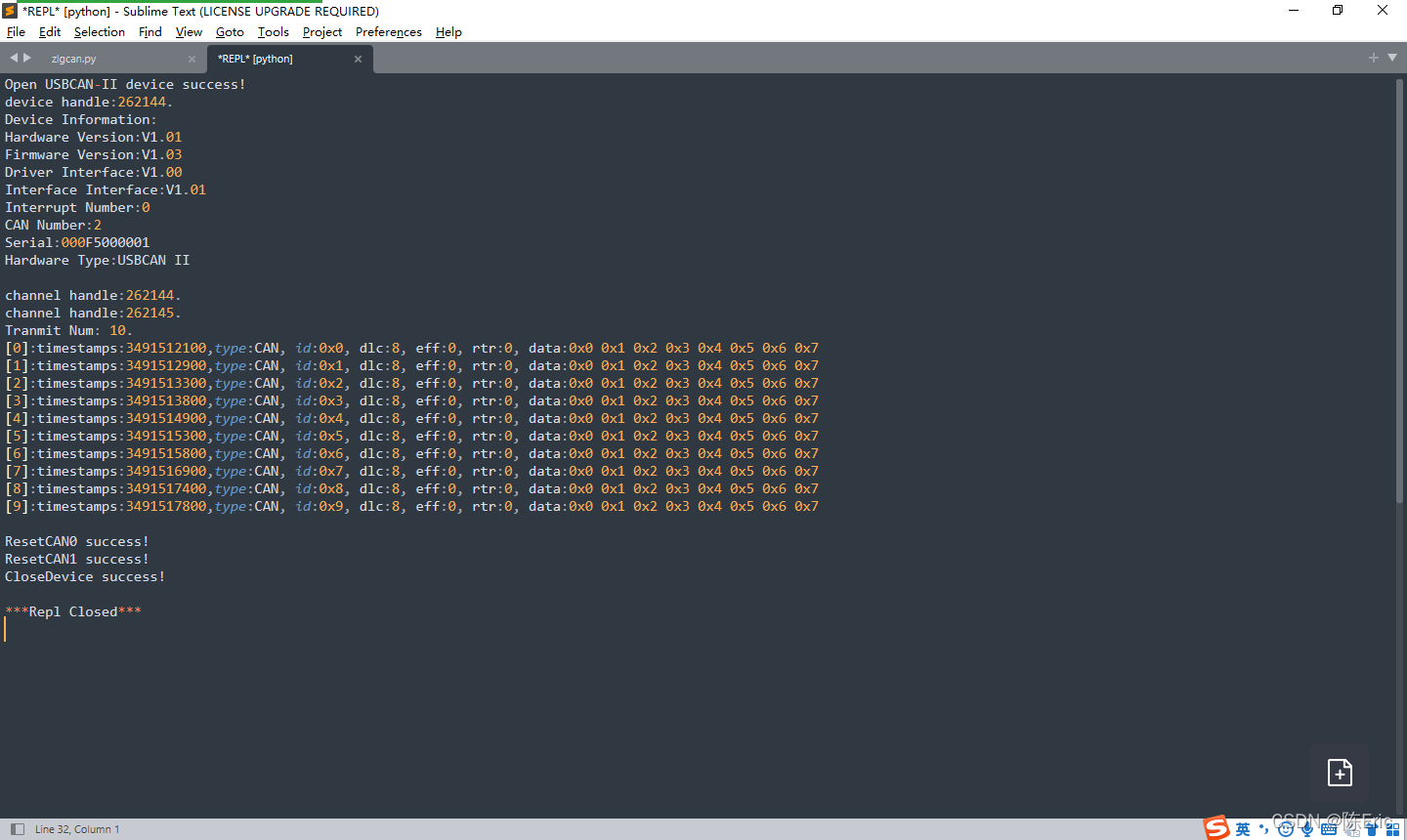The image size is (1407, 840).
Task: Click the 'Interrupt Number:0' line
Action: (77, 208)
